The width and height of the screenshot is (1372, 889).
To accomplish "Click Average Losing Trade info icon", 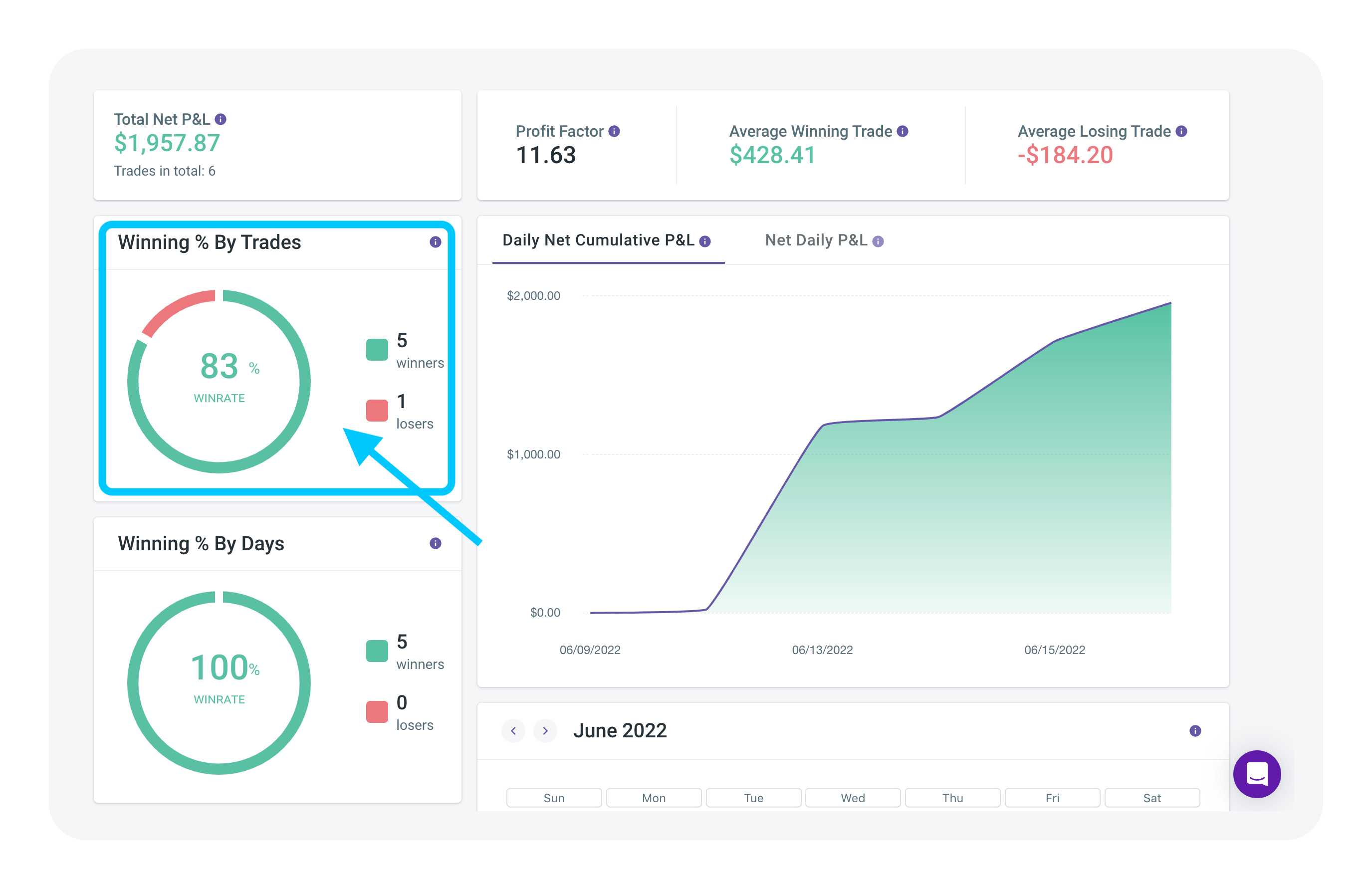I will point(1181,131).
